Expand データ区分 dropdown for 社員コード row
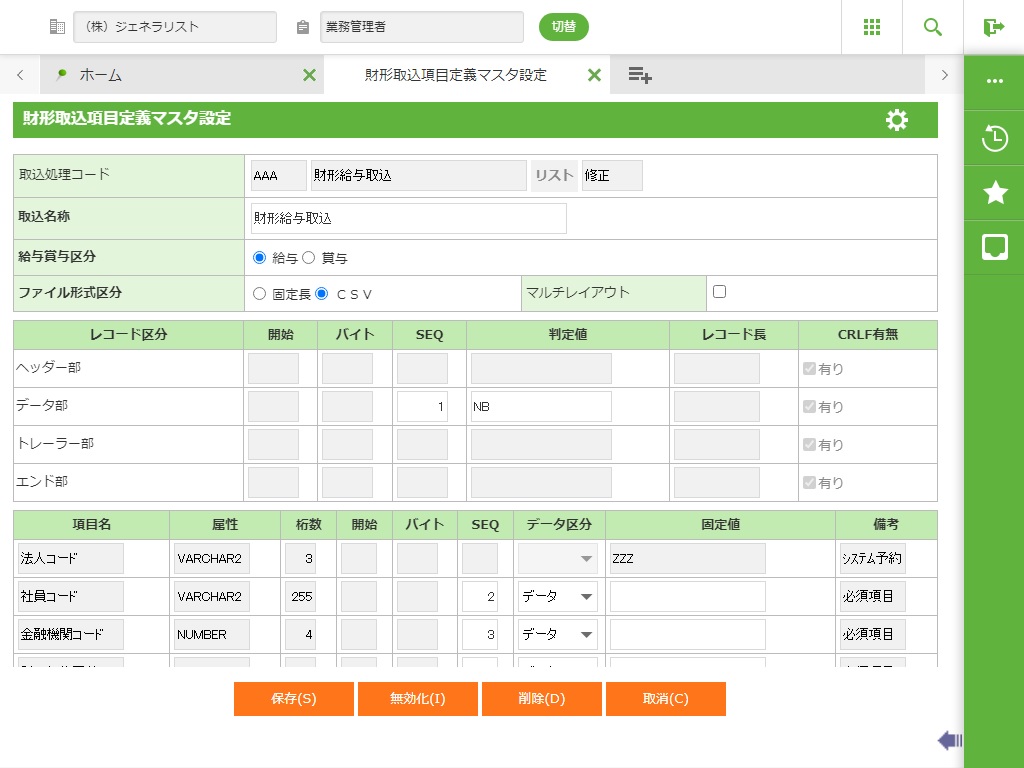 (557, 597)
